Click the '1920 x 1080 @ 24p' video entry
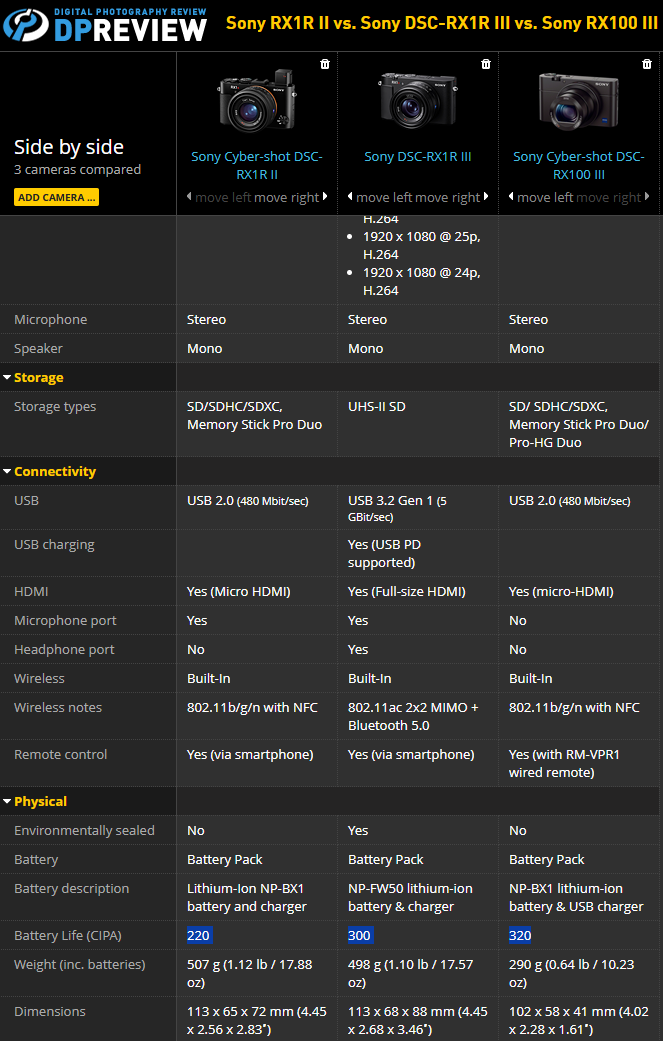The height and width of the screenshot is (1041, 663). [x=421, y=281]
